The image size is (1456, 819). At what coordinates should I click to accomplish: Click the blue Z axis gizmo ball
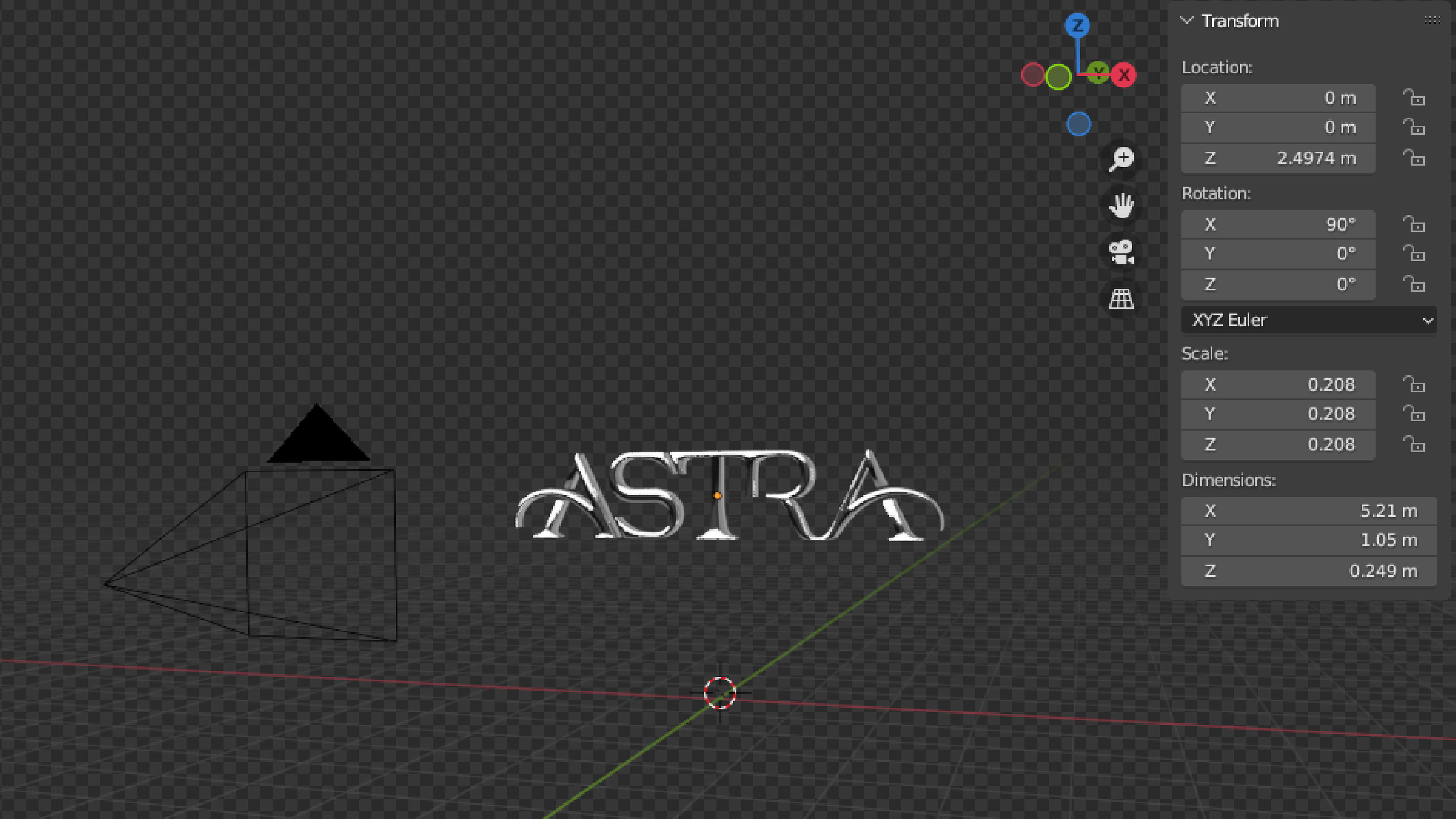pyautogui.click(x=1077, y=25)
